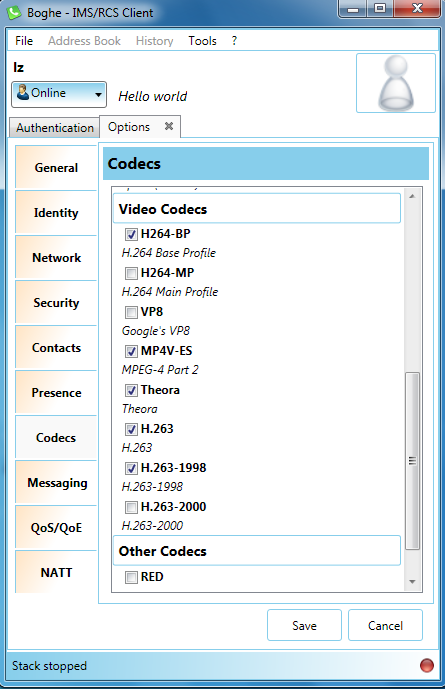Click the Hello world status message
445x689 pixels.
click(x=153, y=96)
